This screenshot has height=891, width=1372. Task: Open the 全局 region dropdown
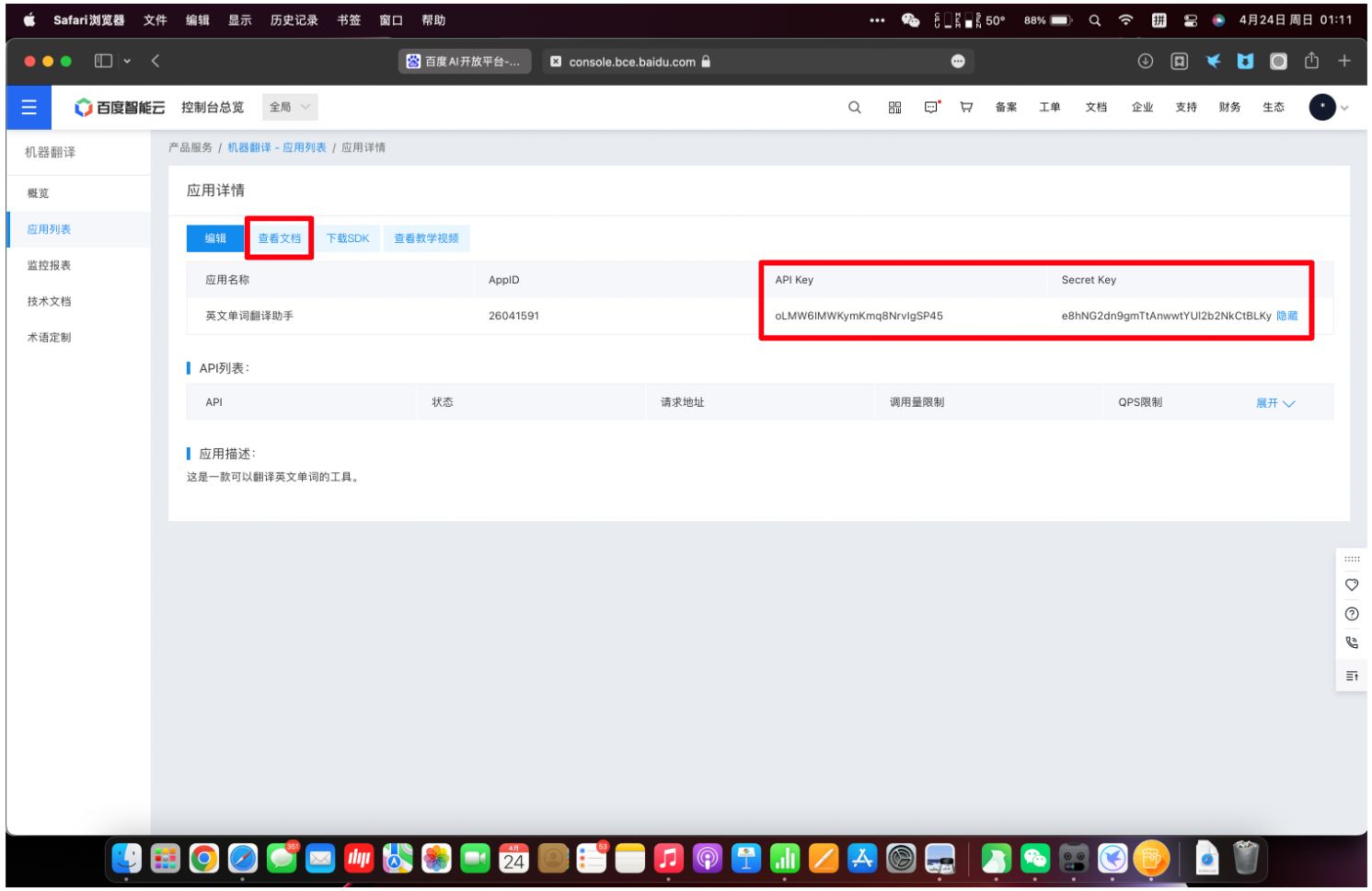290,108
